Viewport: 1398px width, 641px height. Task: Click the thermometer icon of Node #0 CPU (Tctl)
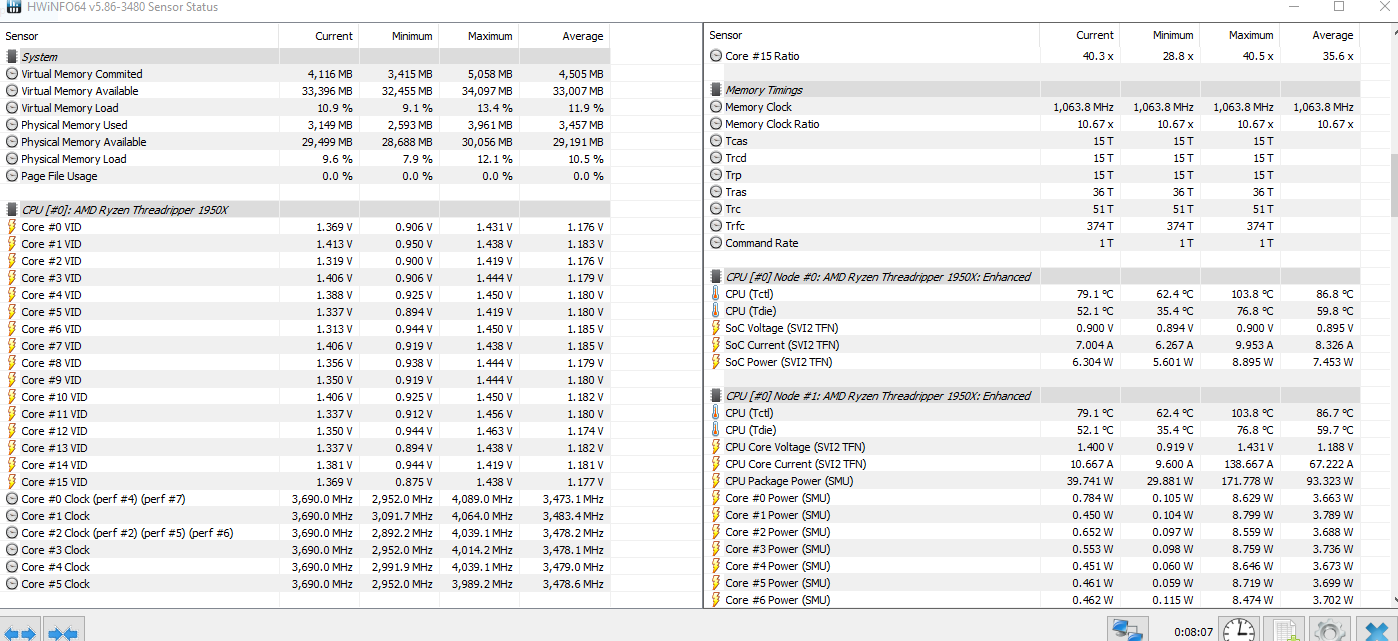click(715, 294)
